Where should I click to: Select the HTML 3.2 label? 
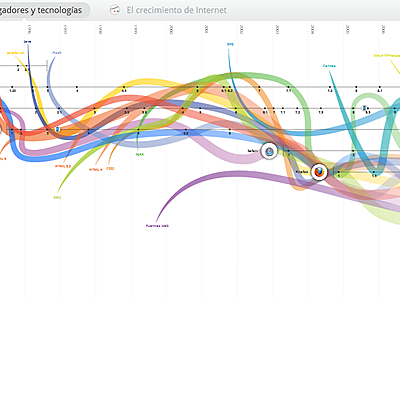[63, 166]
